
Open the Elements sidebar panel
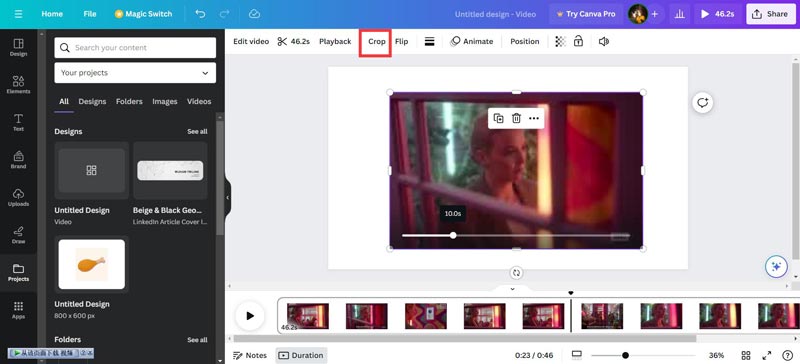tap(18, 85)
